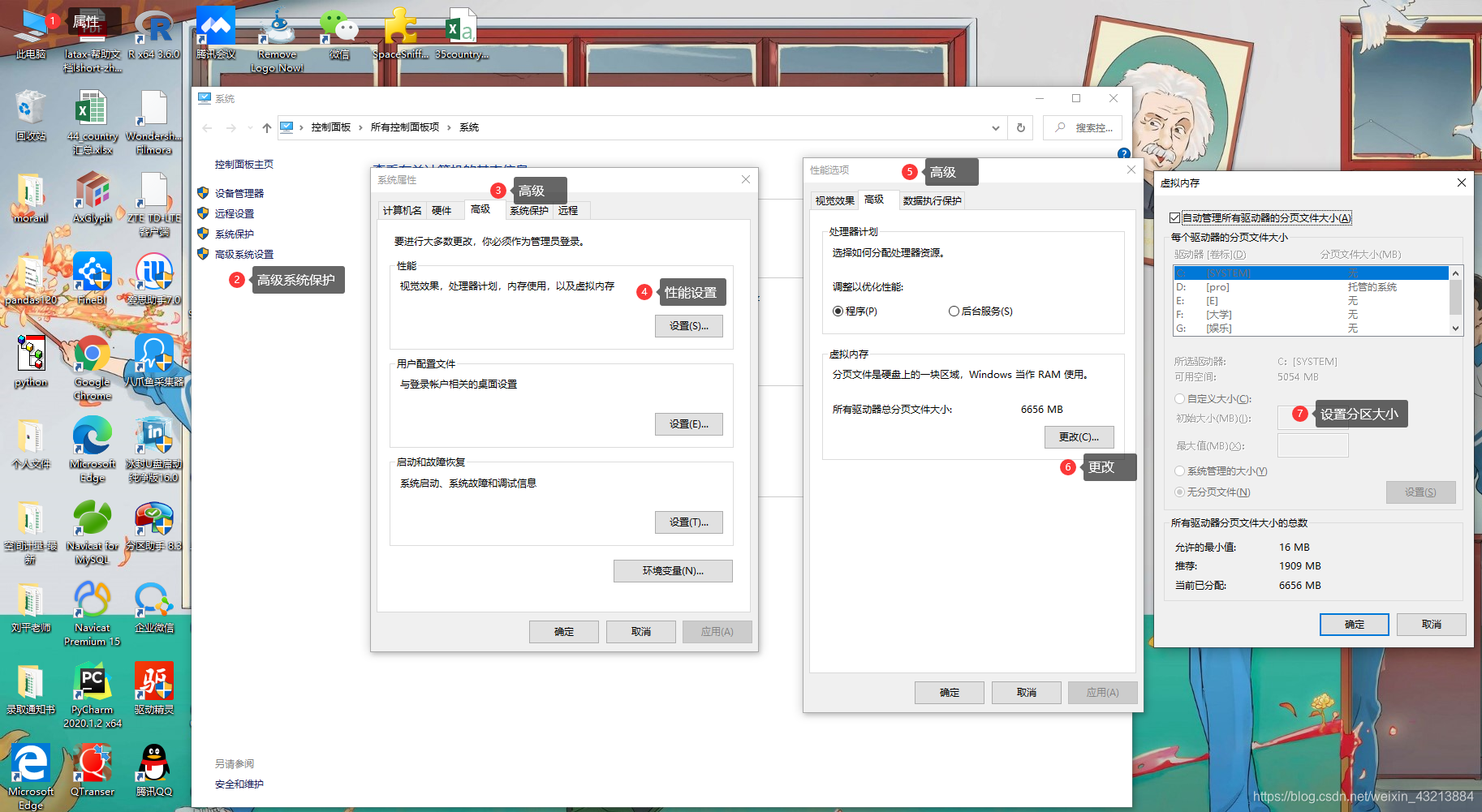Click the refresh icon in the System window address bar

tap(1021, 127)
